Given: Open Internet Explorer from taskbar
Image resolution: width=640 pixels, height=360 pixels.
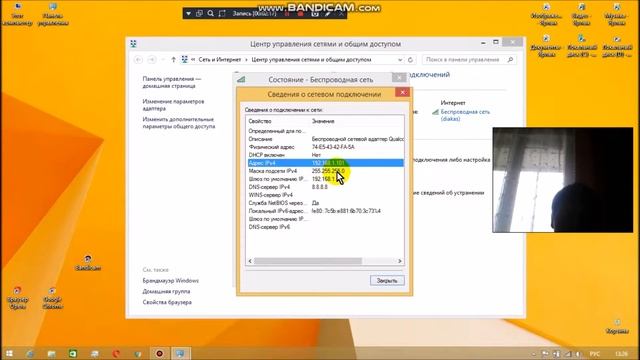Looking at the screenshot, I should tap(30, 353).
